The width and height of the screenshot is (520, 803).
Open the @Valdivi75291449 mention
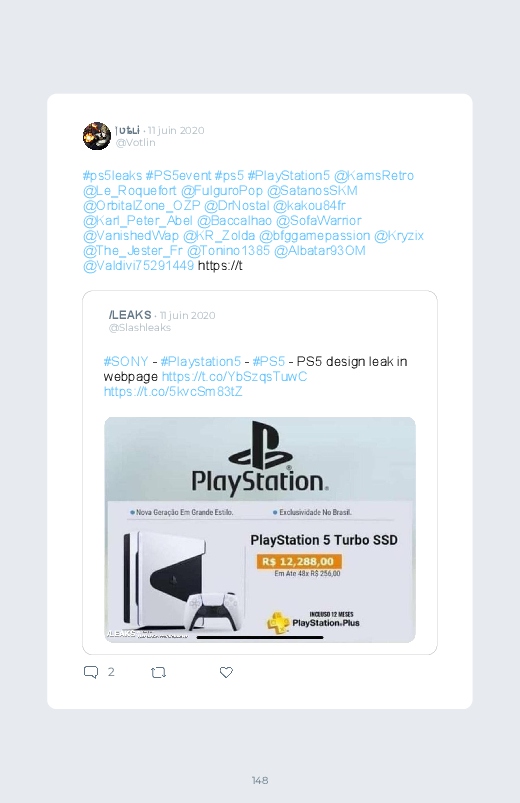click(138, 266)
